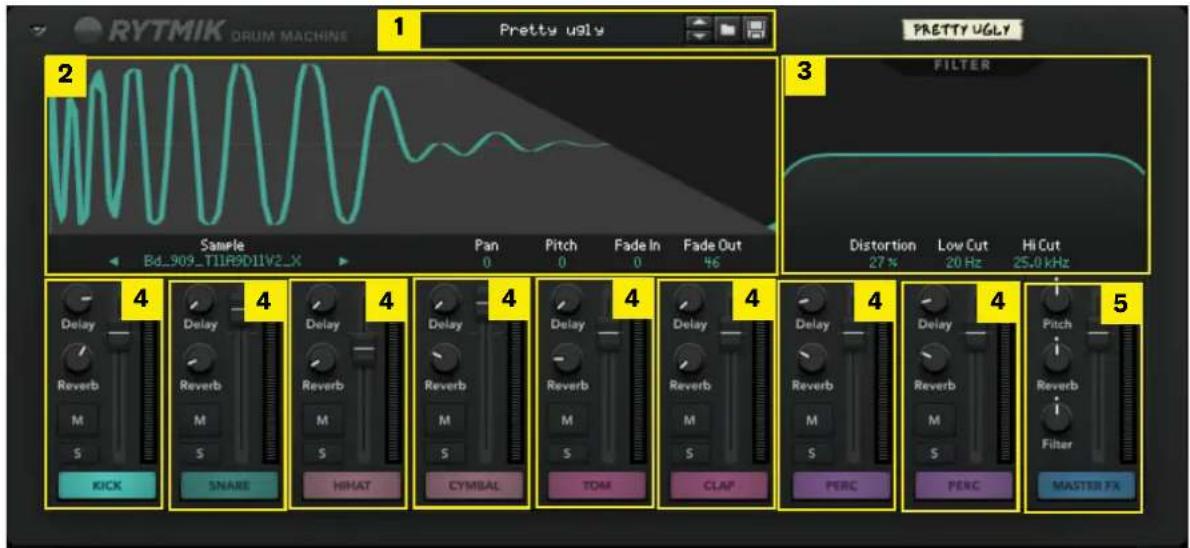Select previous patch with the up arrow

coord(700,25)
